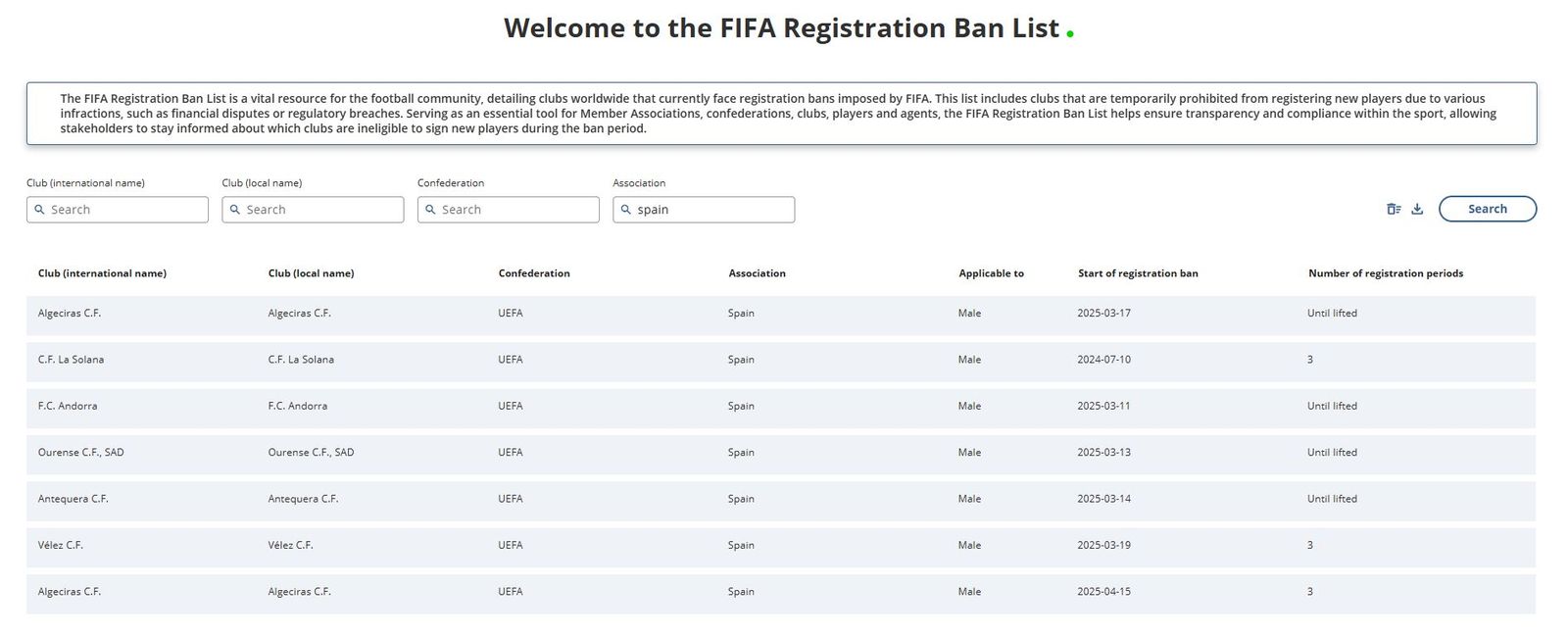Click the 'Club (local name)' column header
The width and height of the screenshot is (1568, 634).
click(311, 273)
